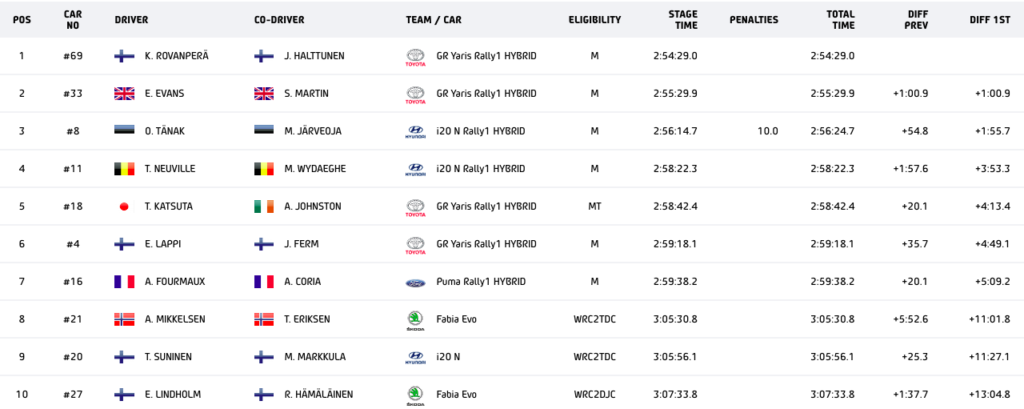Click the TOTAL TIME column header
This screenshot has width=1024, height=409.
[x=839, y=19]
